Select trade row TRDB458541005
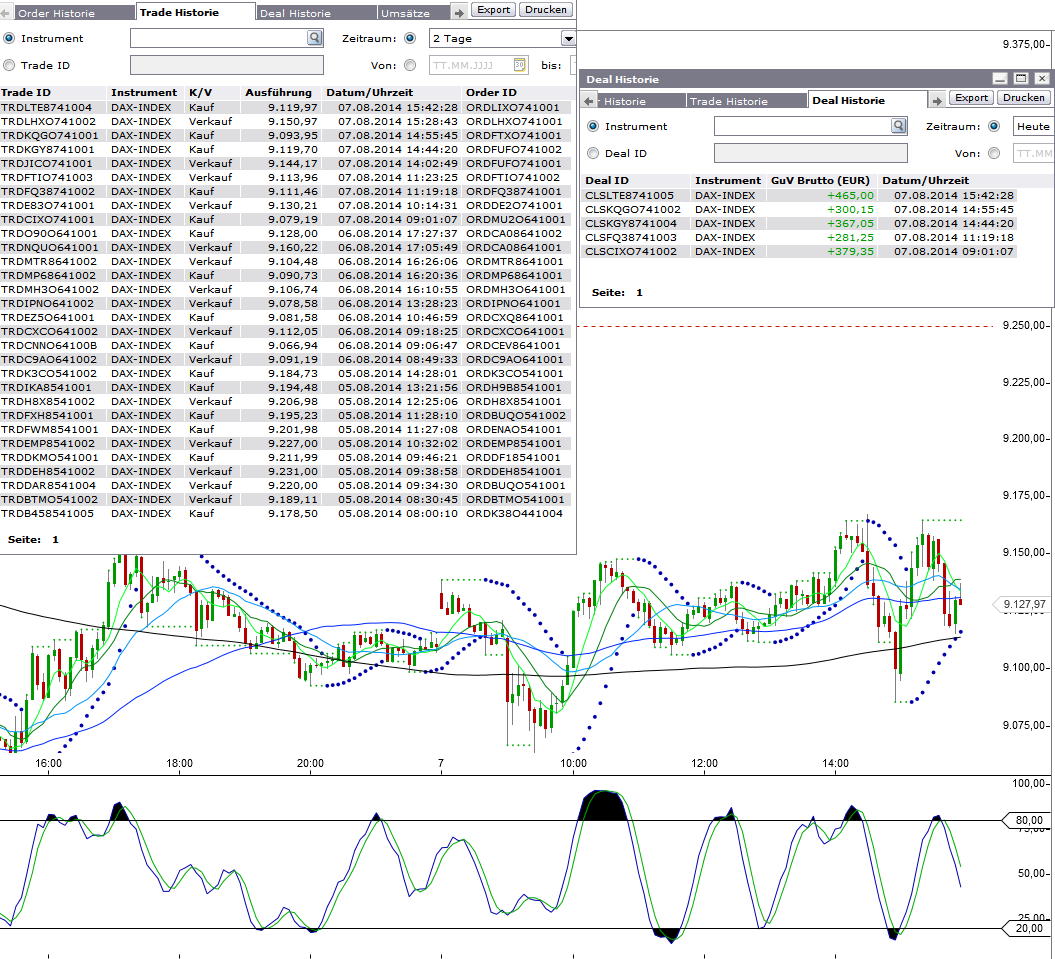The image size is (1055, 959). (x=285, y=513)
